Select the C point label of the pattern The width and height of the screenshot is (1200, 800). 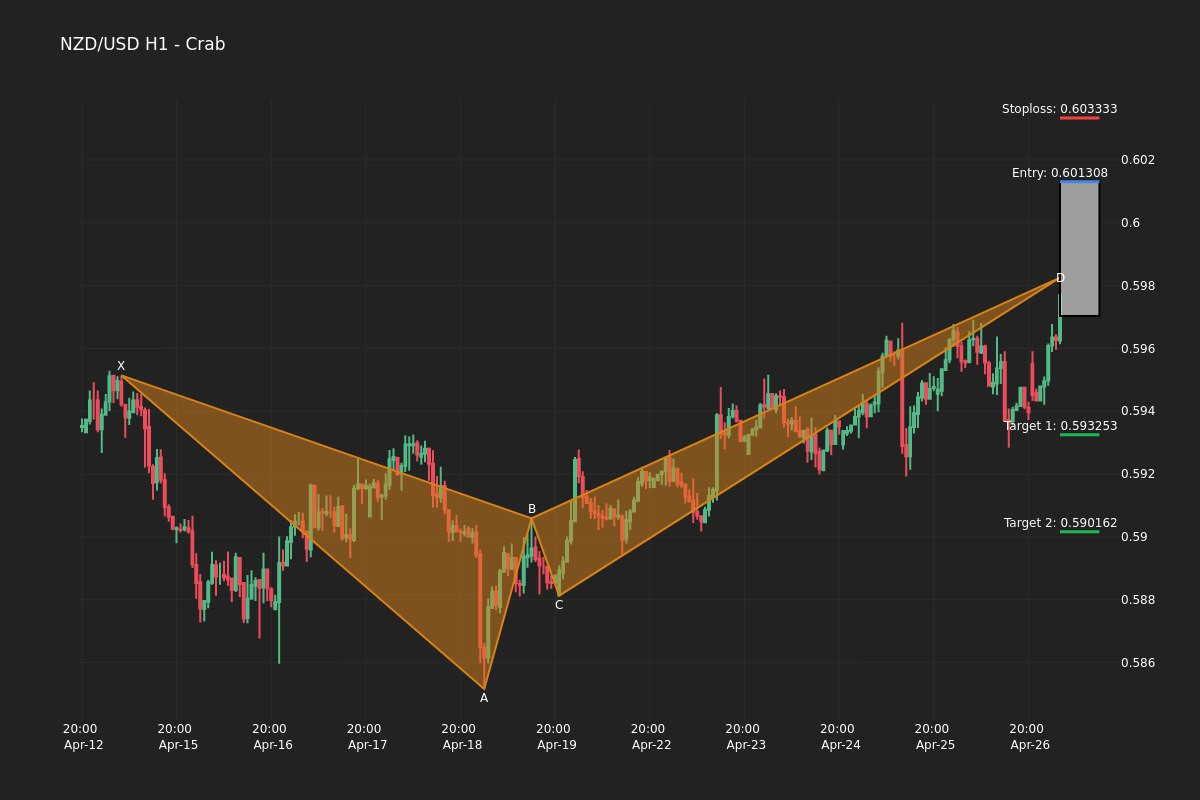point(559,605)
